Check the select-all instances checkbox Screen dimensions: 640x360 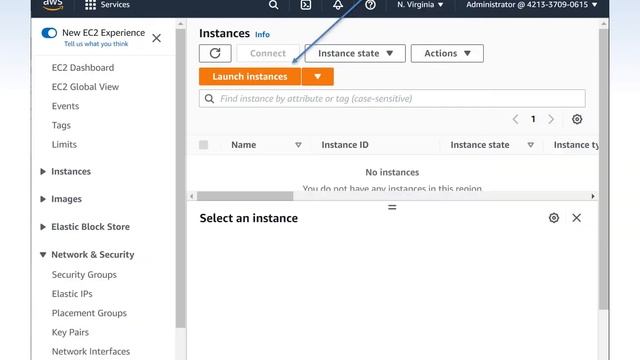point(204,145)
